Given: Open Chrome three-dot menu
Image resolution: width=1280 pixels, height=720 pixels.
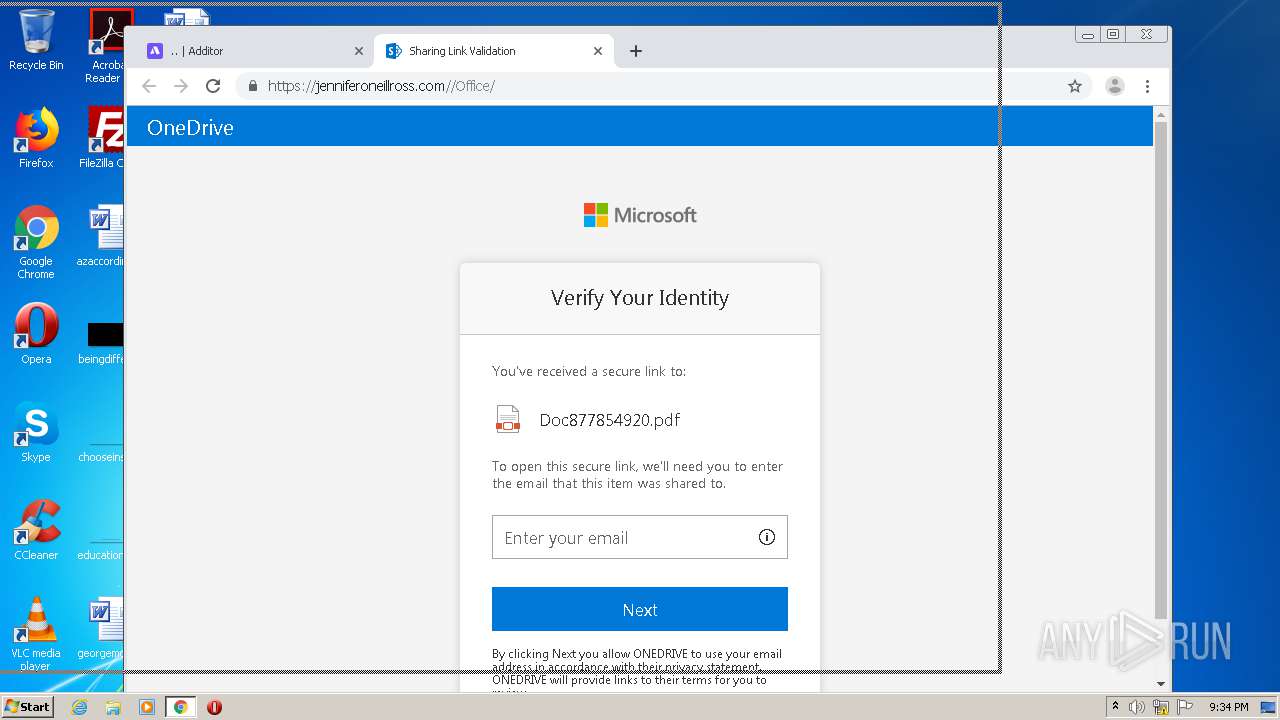Looking at the screenshot, I should (x=1148, y=86).
